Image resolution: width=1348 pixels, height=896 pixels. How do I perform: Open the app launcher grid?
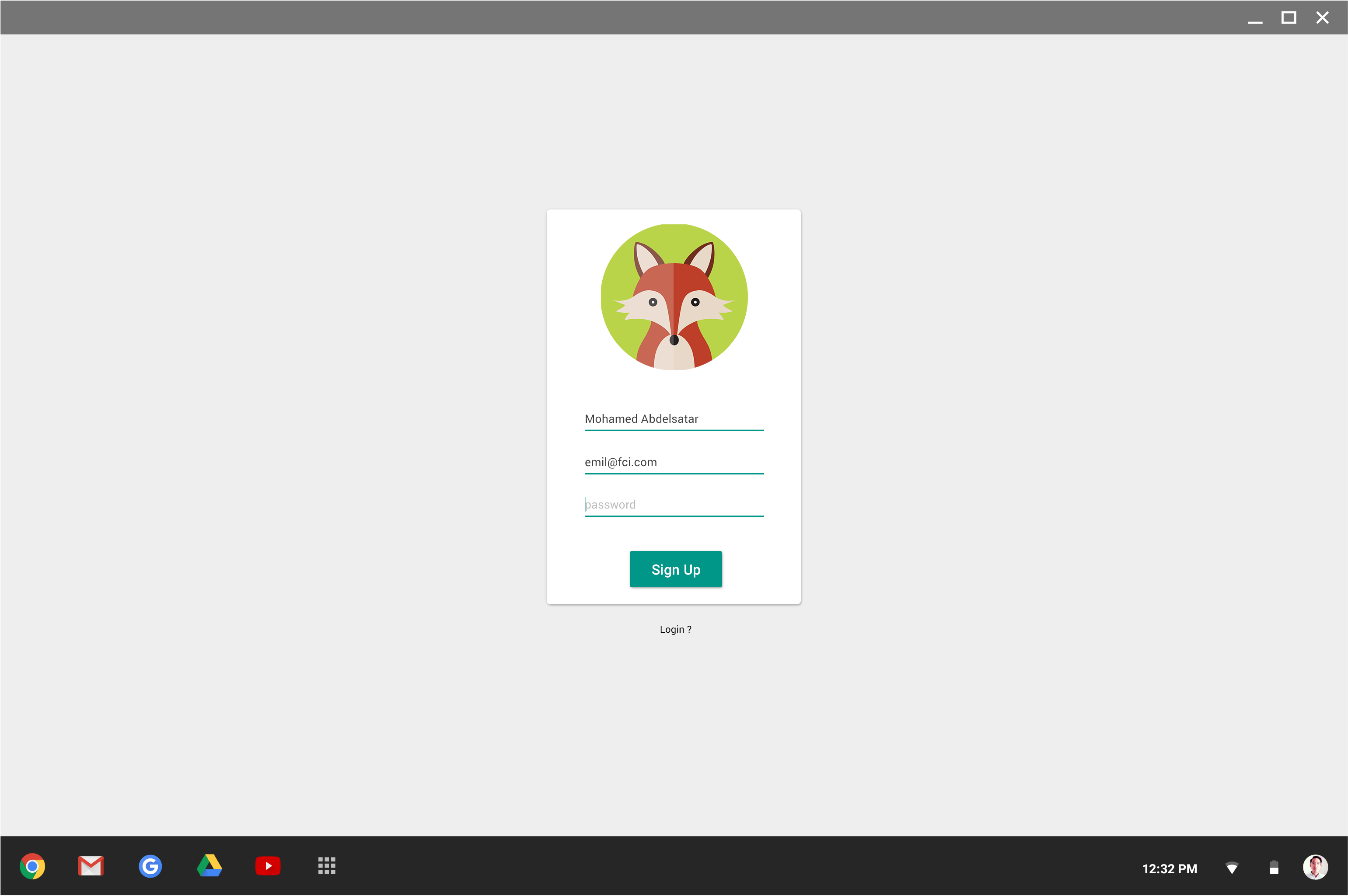pyautogui.click(x=327, y=866)
